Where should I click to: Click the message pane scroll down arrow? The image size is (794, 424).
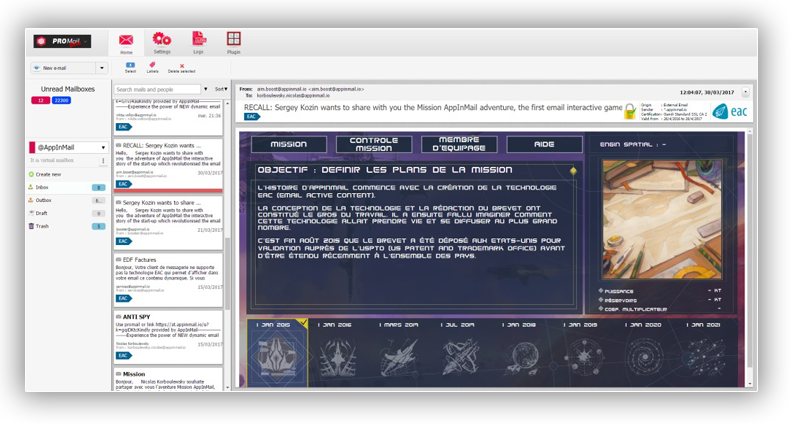750,384
